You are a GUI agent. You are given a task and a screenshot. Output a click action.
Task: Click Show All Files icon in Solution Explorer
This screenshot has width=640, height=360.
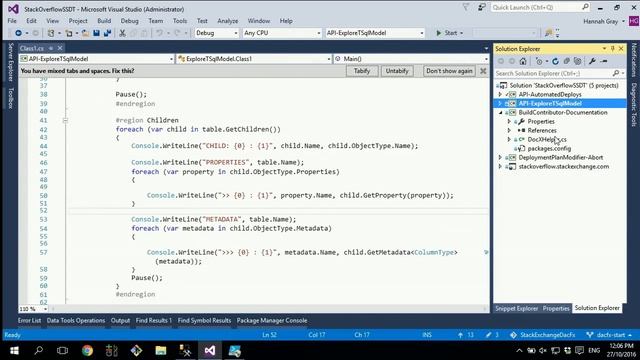(x=577, y=61)
